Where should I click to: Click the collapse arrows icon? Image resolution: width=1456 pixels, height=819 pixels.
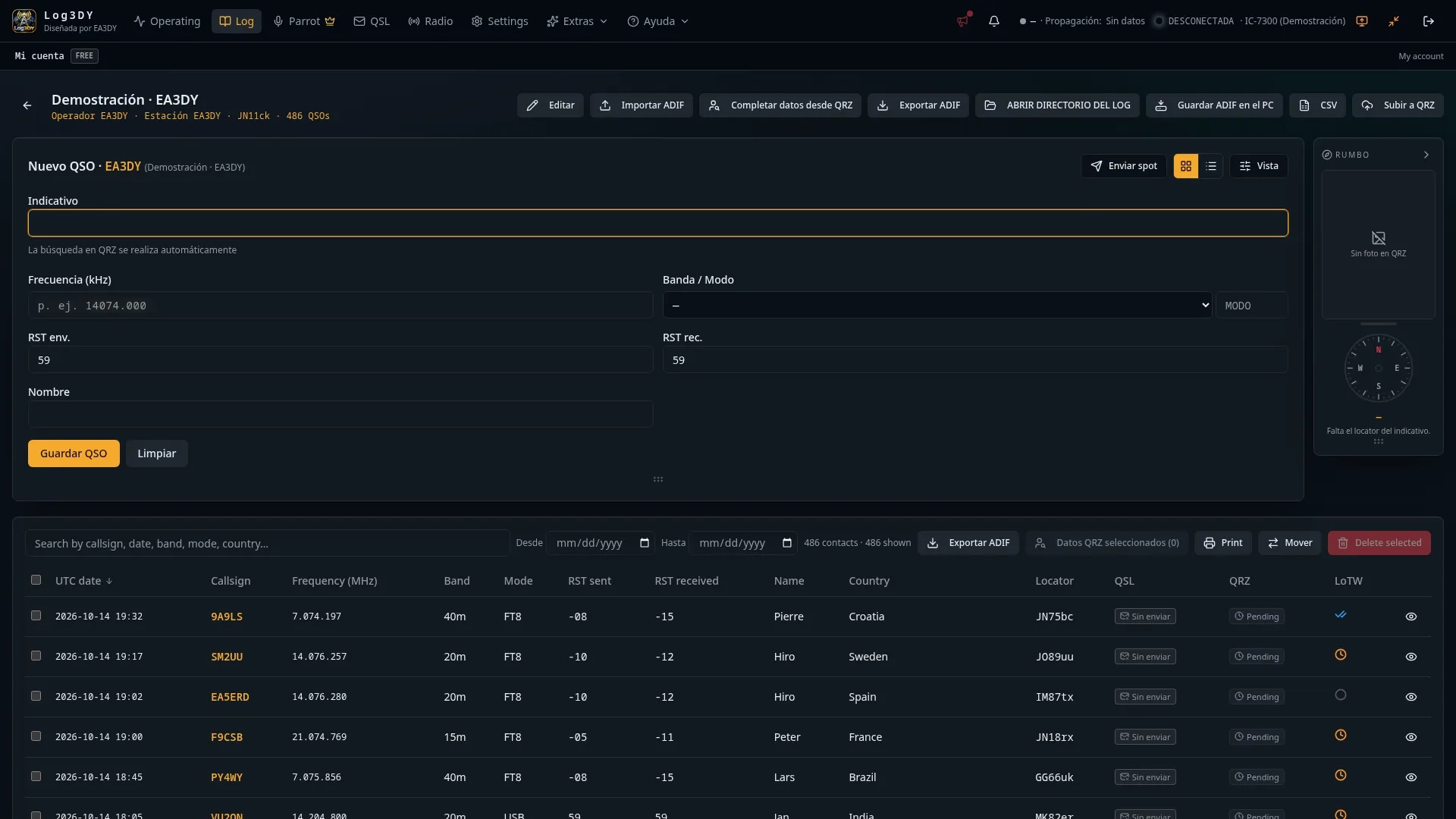pyautogui.click(x=1394, y=21)
